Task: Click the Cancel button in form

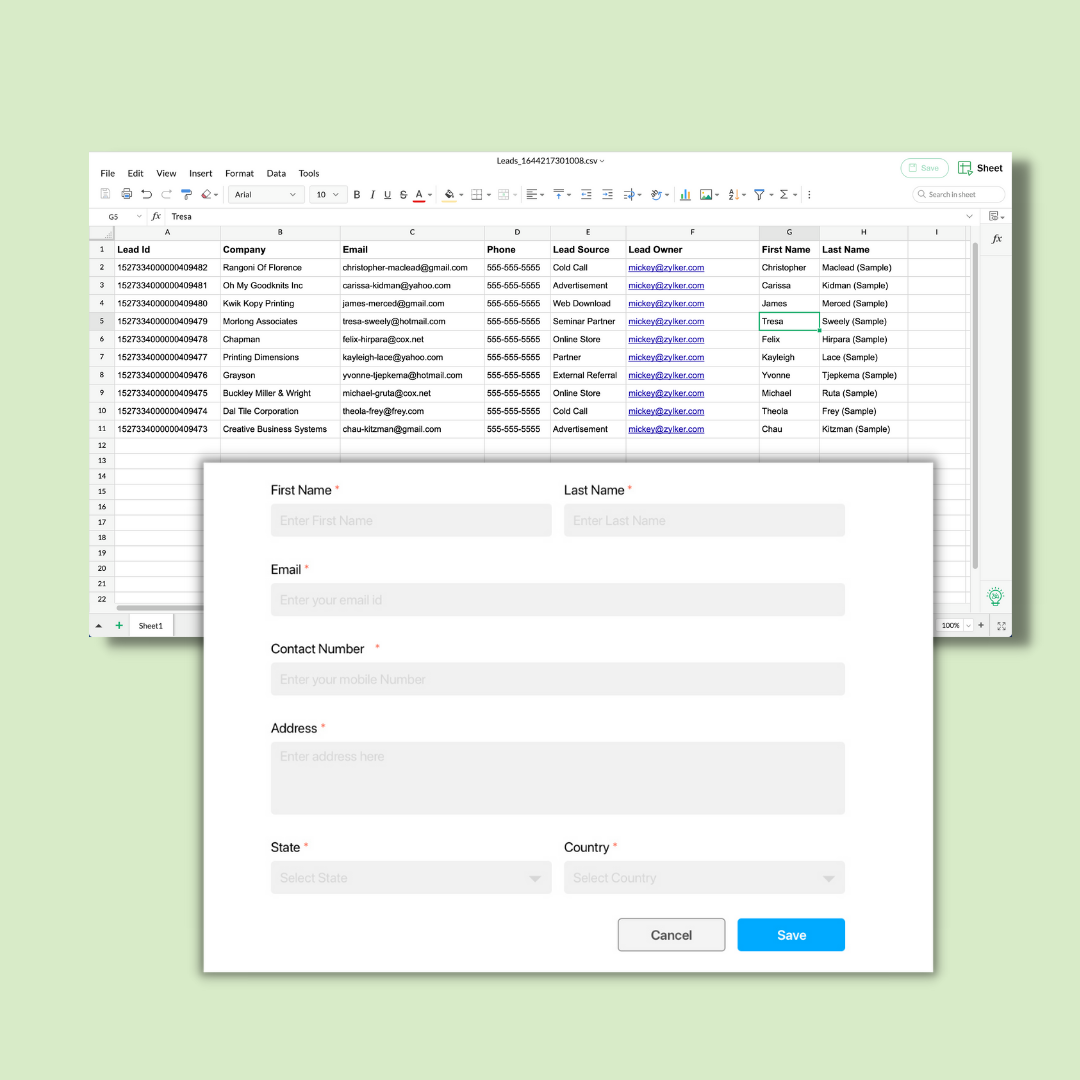Action: point(671,935)
